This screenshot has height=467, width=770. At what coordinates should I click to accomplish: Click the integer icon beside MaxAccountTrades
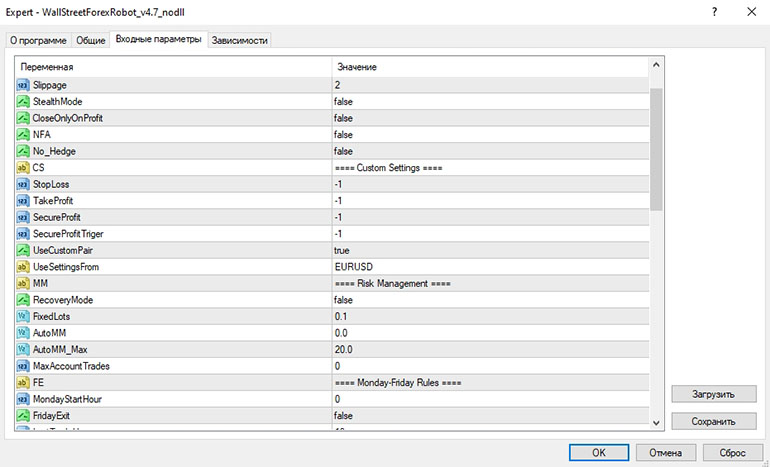23,366
